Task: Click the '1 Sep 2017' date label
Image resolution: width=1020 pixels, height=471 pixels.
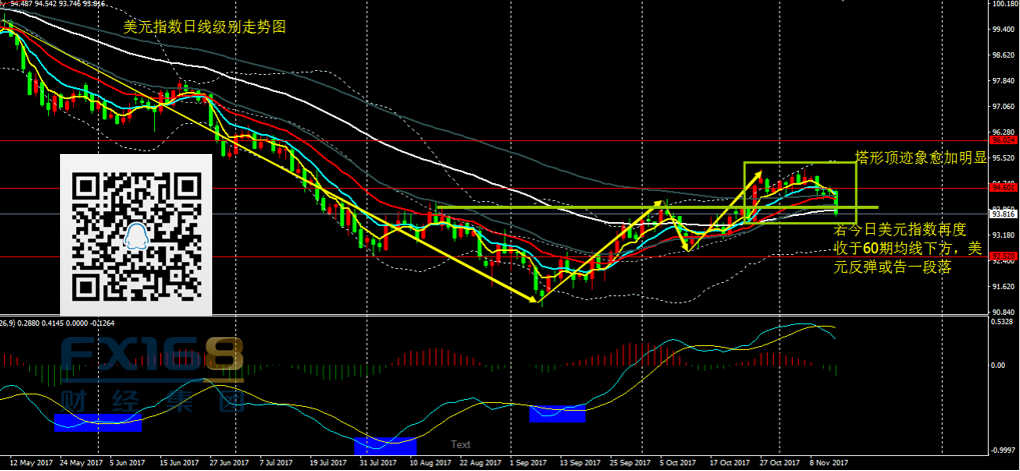Action: 530,464
